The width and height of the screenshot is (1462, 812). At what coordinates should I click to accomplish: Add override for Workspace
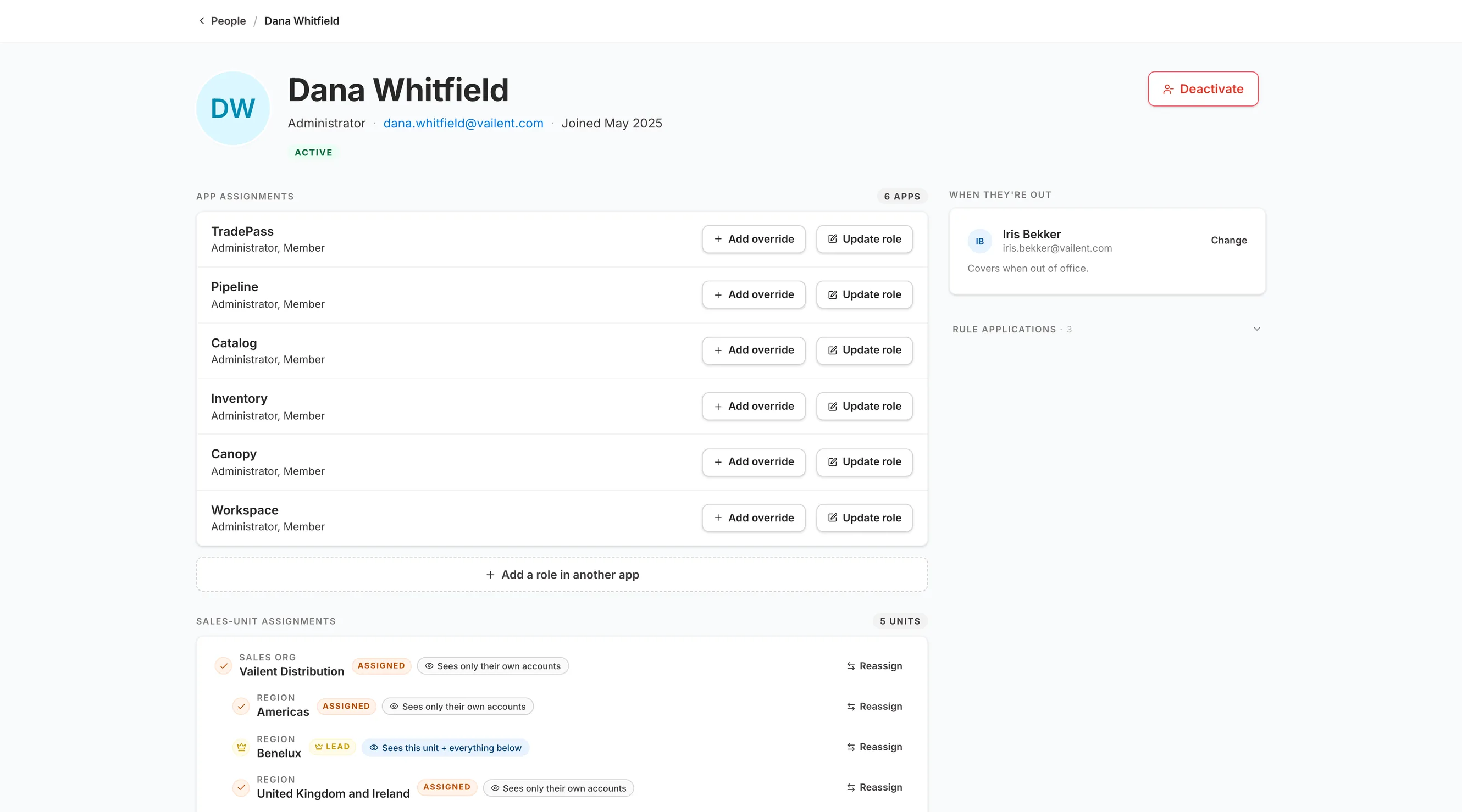(753, 518)
